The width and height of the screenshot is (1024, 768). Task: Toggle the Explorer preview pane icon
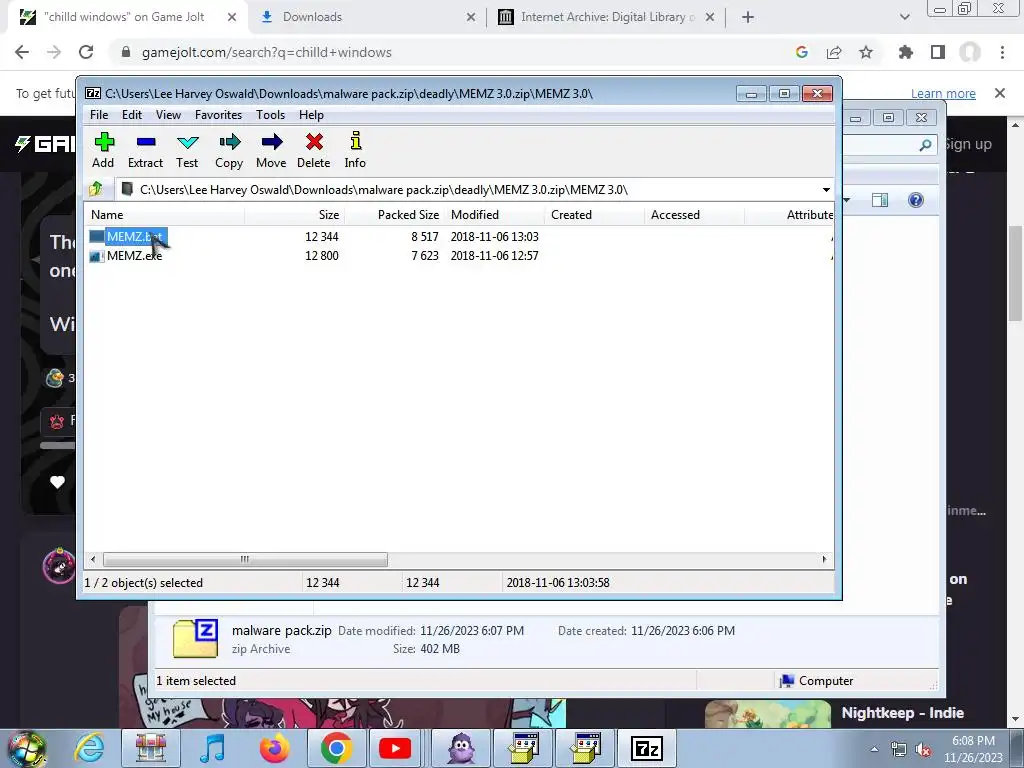pos(880,200)
